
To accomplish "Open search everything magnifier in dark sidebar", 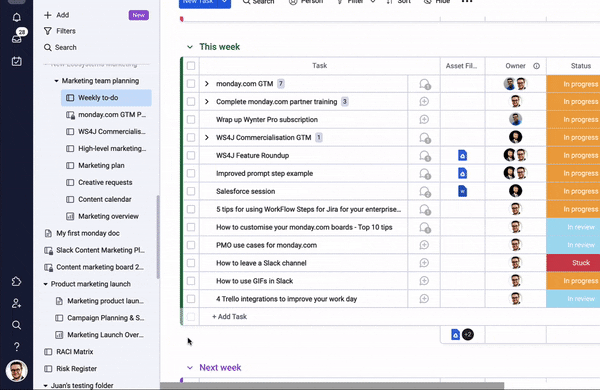I will tap(16, 325).
